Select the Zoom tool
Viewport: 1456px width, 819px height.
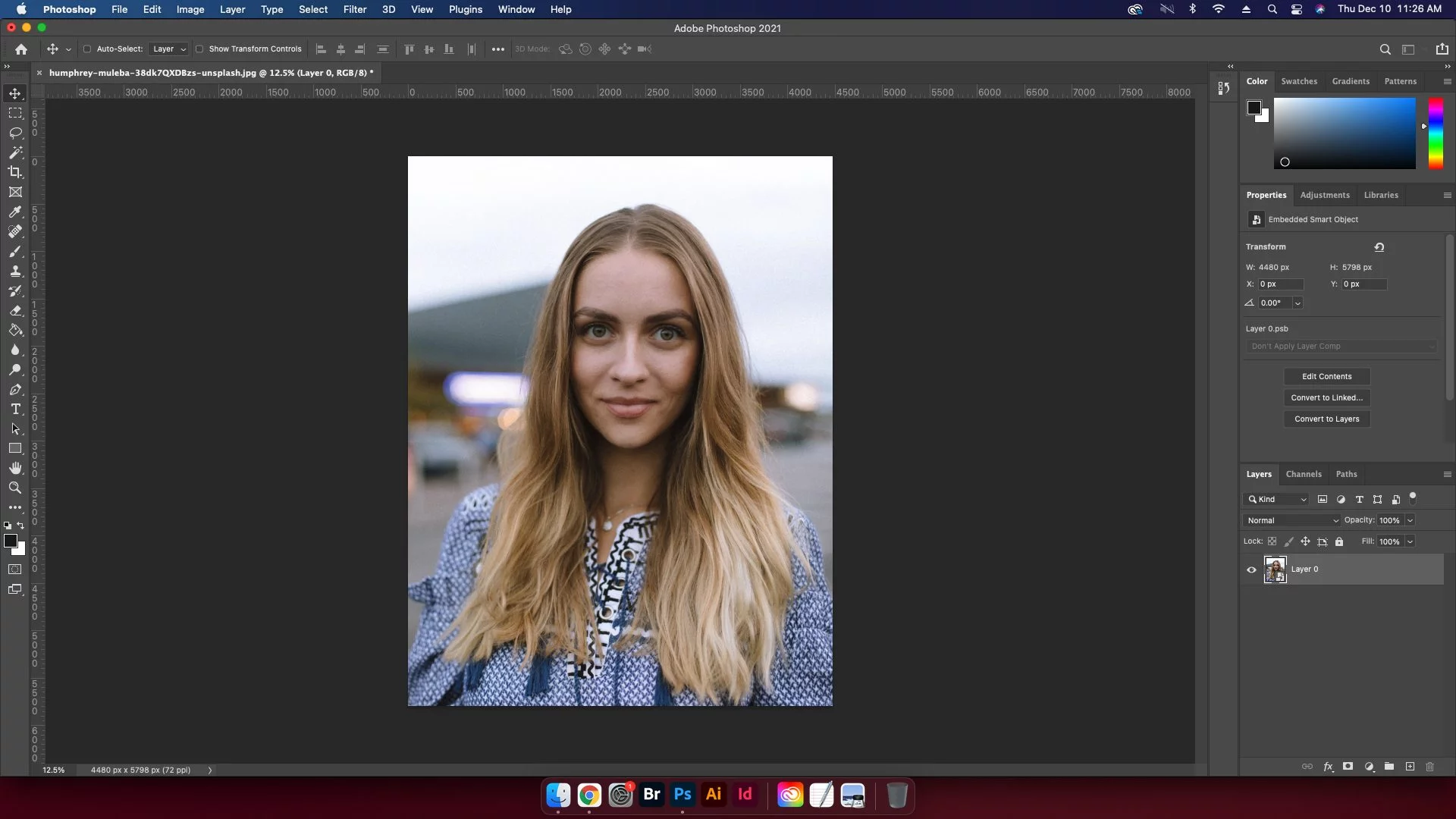click(x=15, y=488)
